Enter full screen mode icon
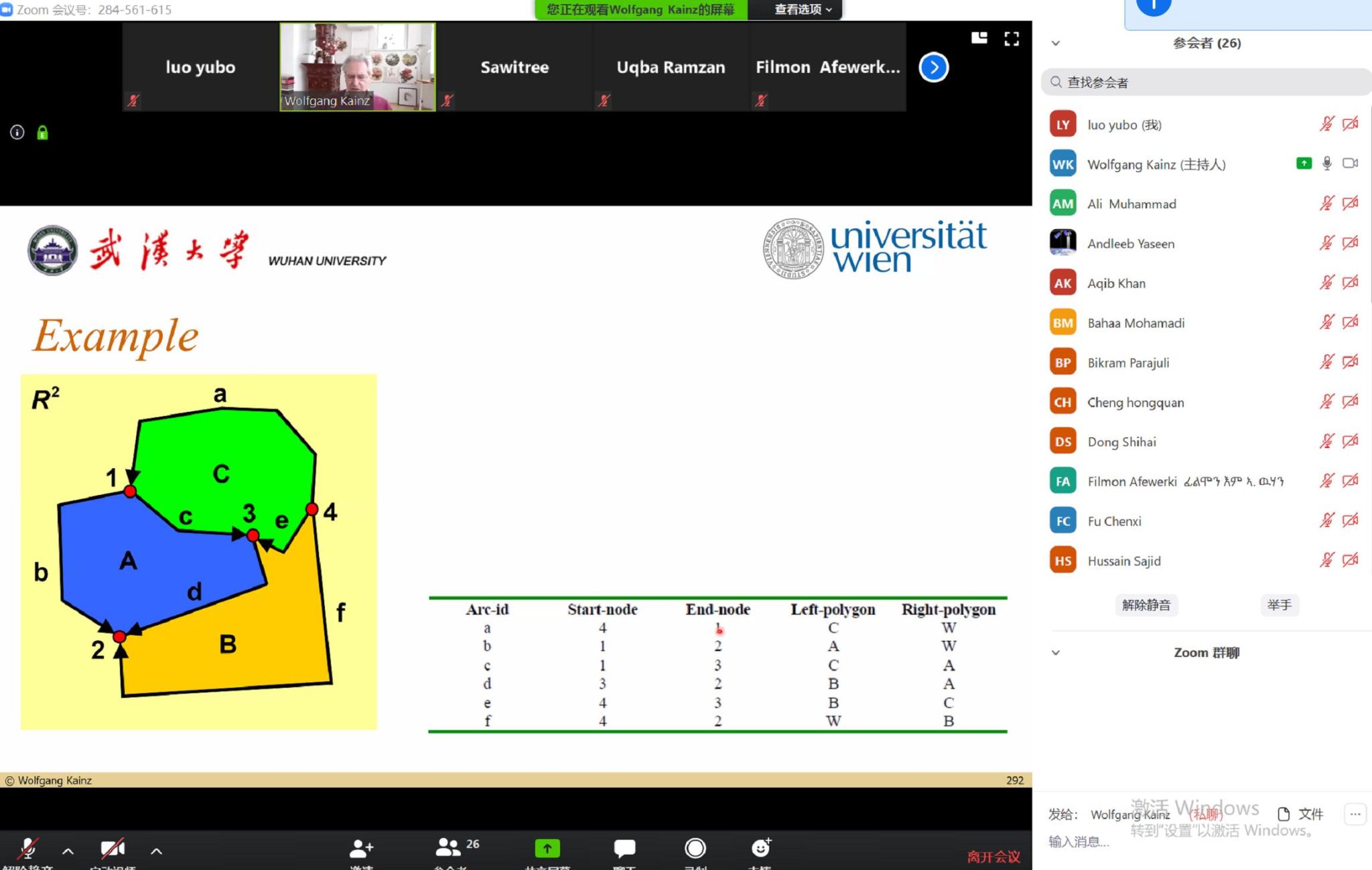The width and height of the screenshot is (1372, 870). tap(1012, 39)
